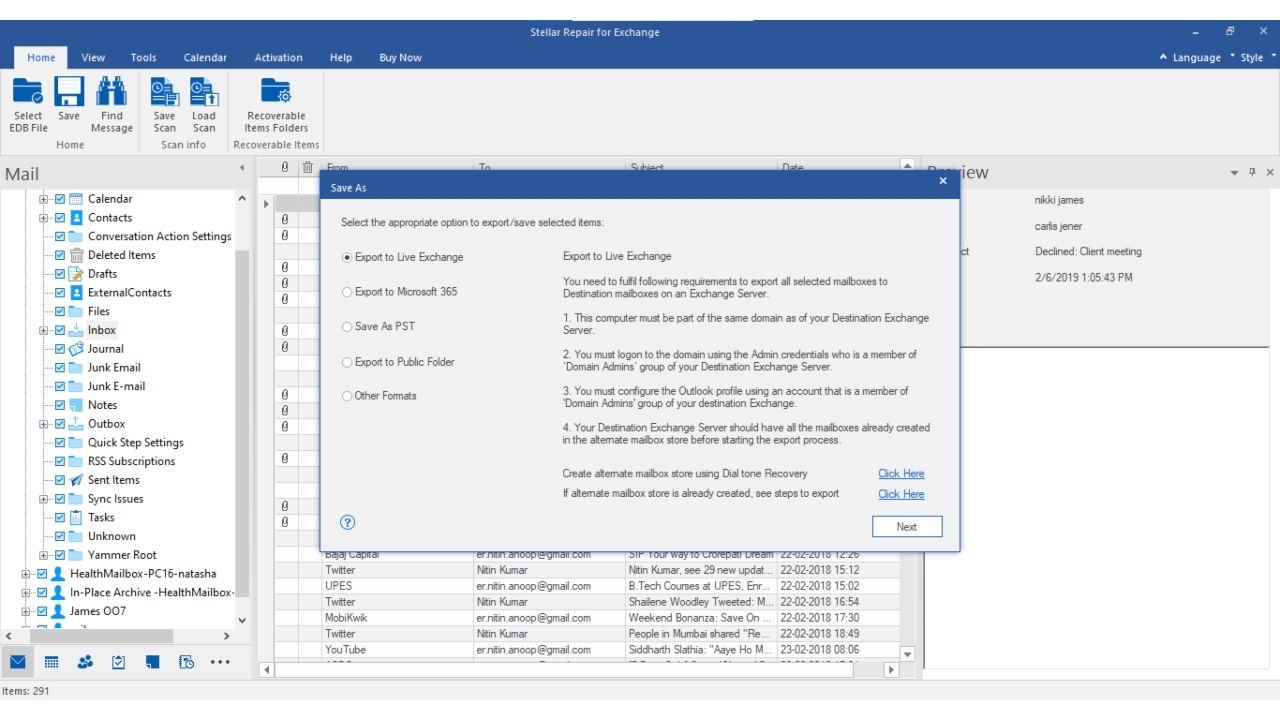The width and height of the screenshot is (1280, 720).
Task: Close the Save As dialog
Action: click(943, 181)
